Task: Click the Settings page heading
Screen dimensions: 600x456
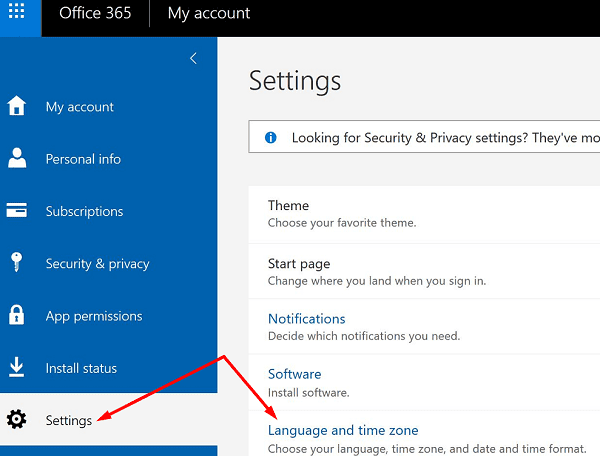Action: (x=295, y=81)
